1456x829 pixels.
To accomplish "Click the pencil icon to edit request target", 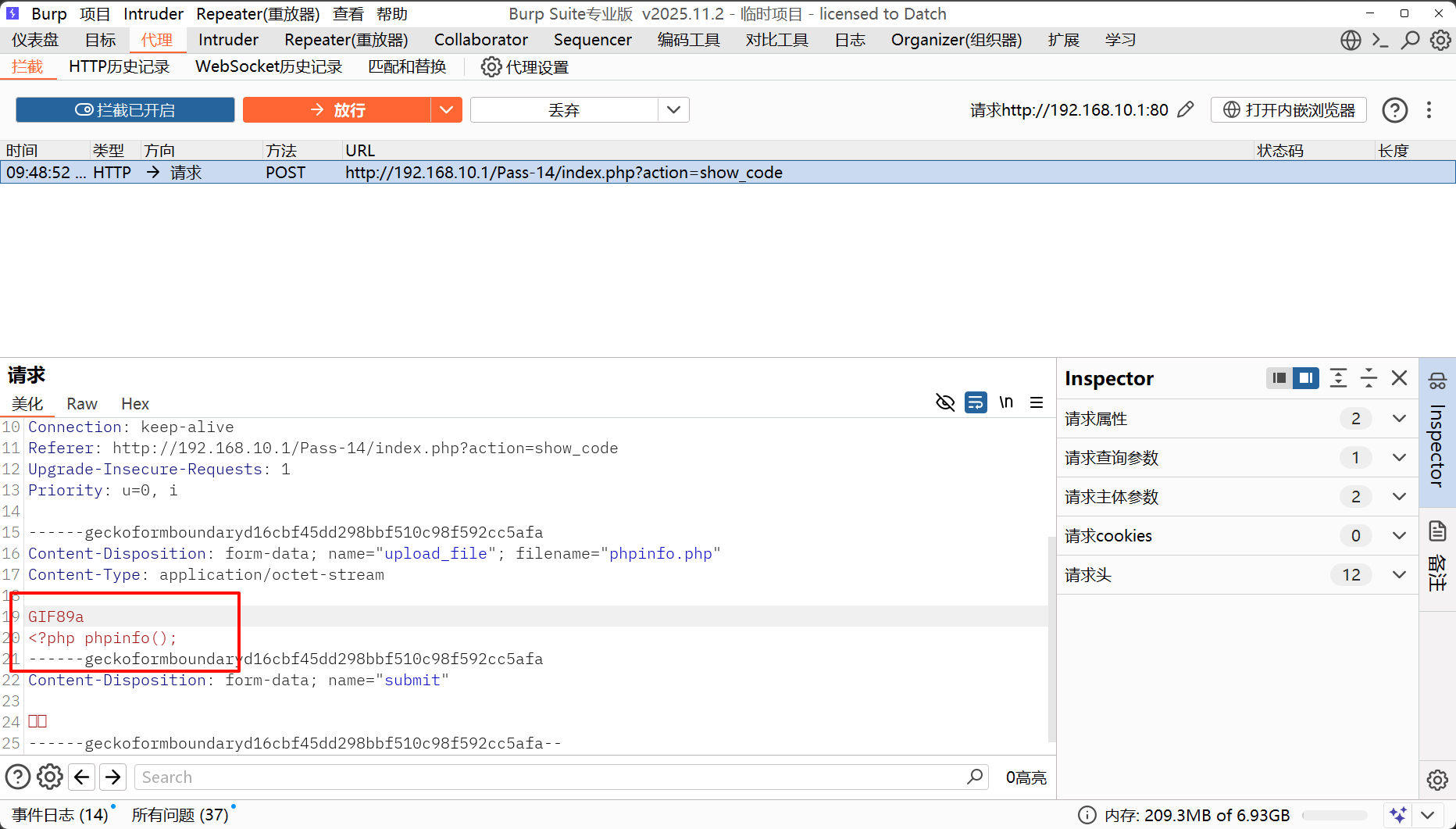I will pyautogui.click(x=1186, y=109).
